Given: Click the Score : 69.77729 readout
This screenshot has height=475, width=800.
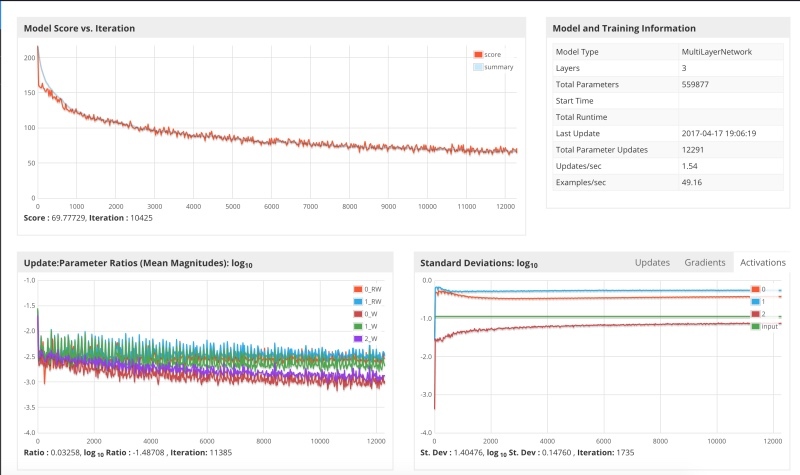Looking at the screenshot, I should 55,218.
